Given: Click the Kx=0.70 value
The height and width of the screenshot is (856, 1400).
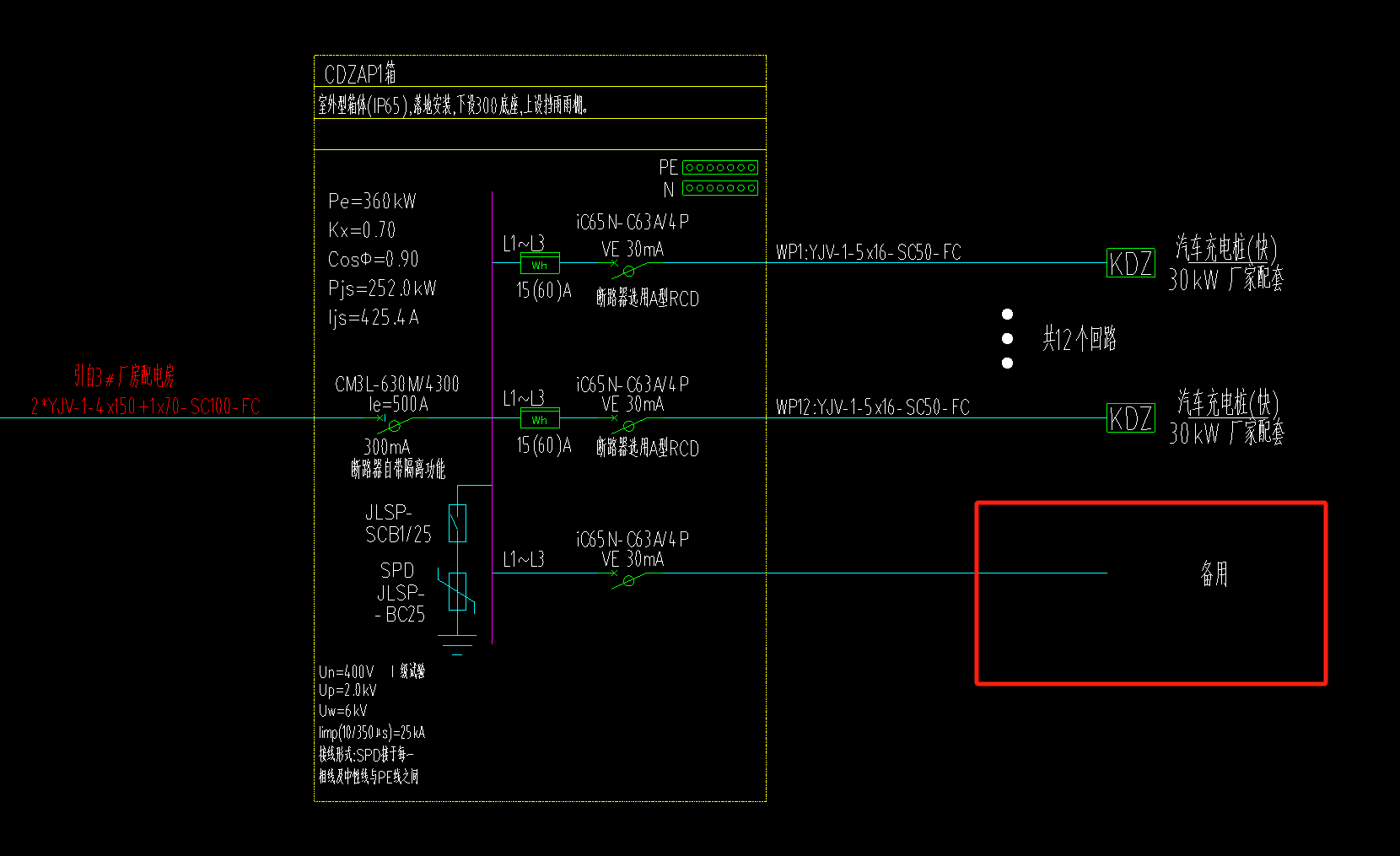Looking at the screenshot, I should [x=362, y=230].
